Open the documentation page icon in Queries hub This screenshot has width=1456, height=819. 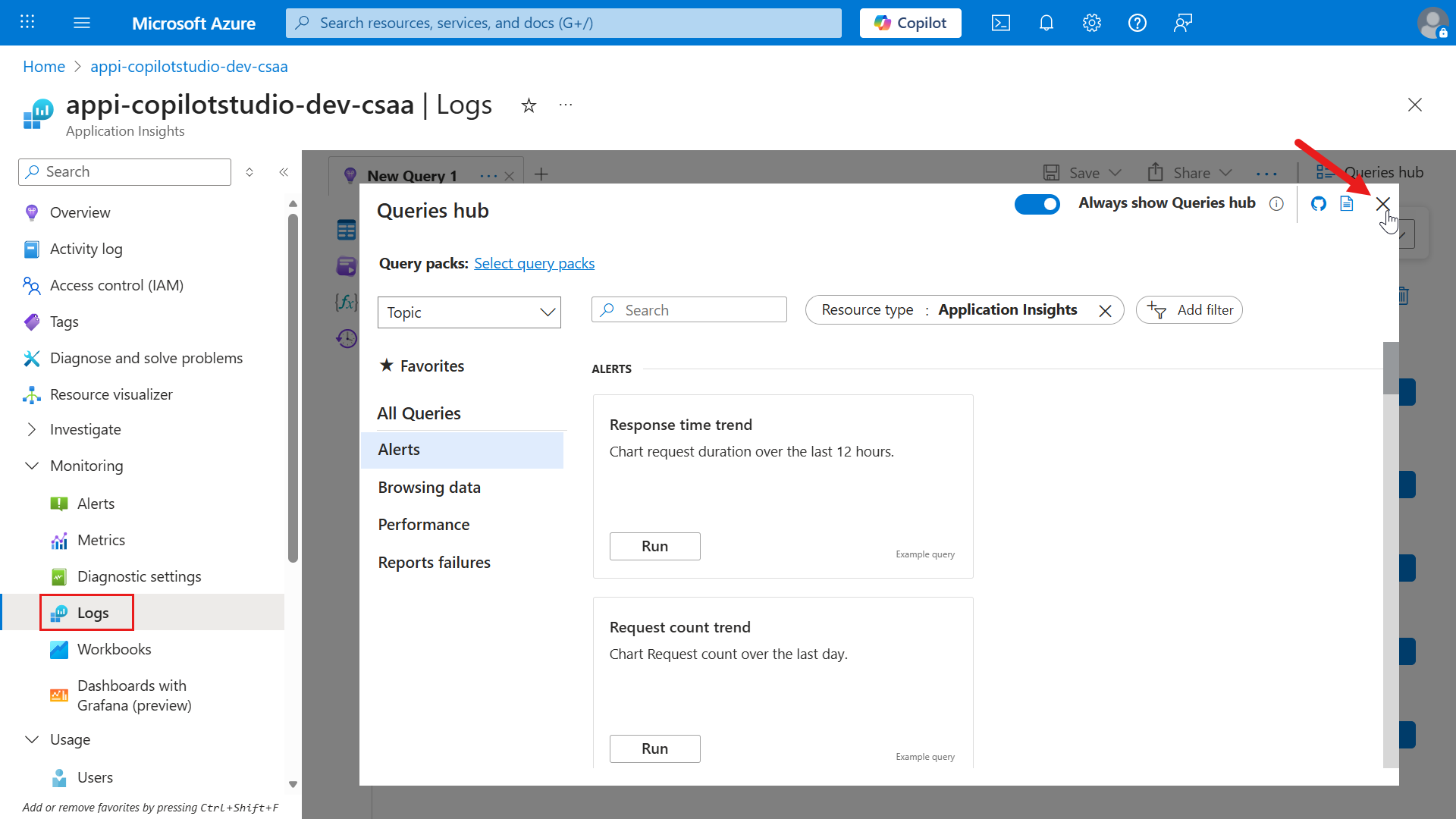1347,203
